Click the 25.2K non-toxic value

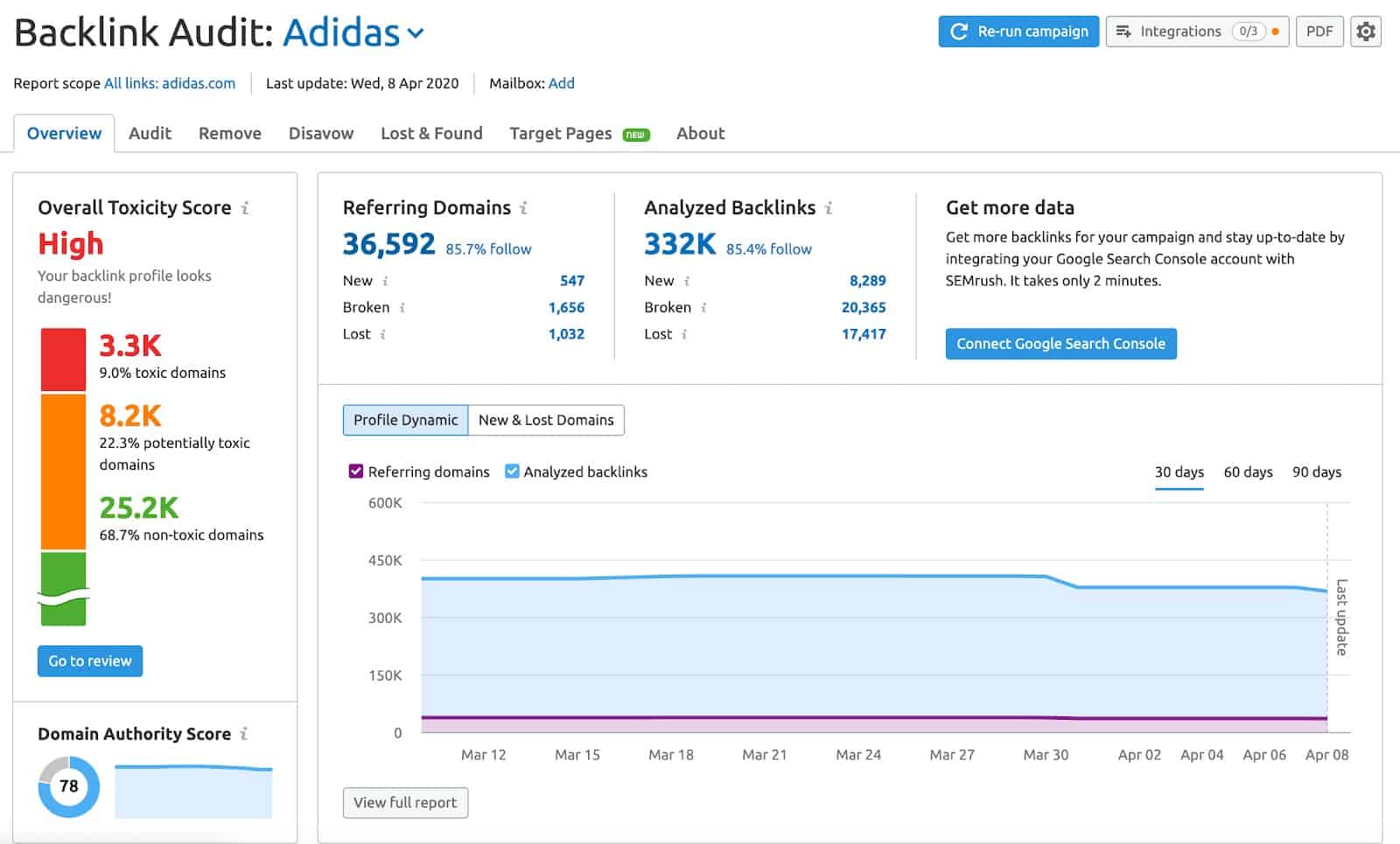(x=139, y=507)
